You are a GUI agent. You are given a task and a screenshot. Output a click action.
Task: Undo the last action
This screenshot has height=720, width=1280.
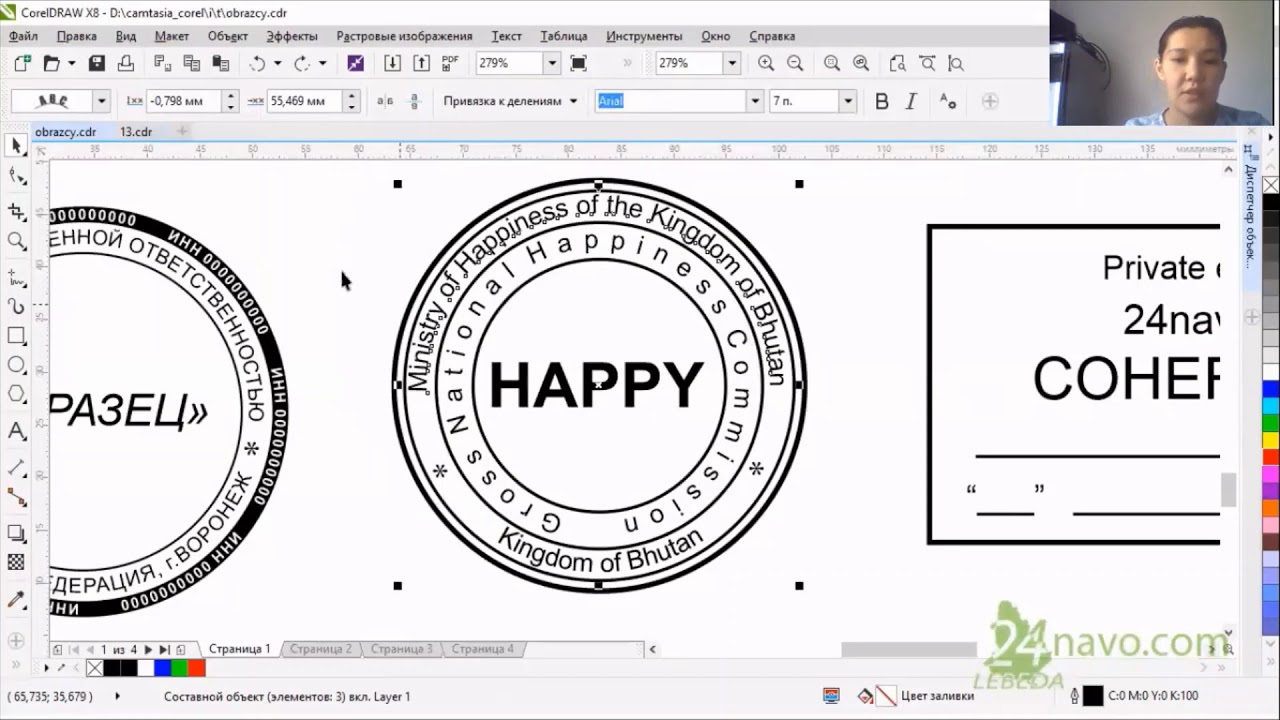(257, 63)
